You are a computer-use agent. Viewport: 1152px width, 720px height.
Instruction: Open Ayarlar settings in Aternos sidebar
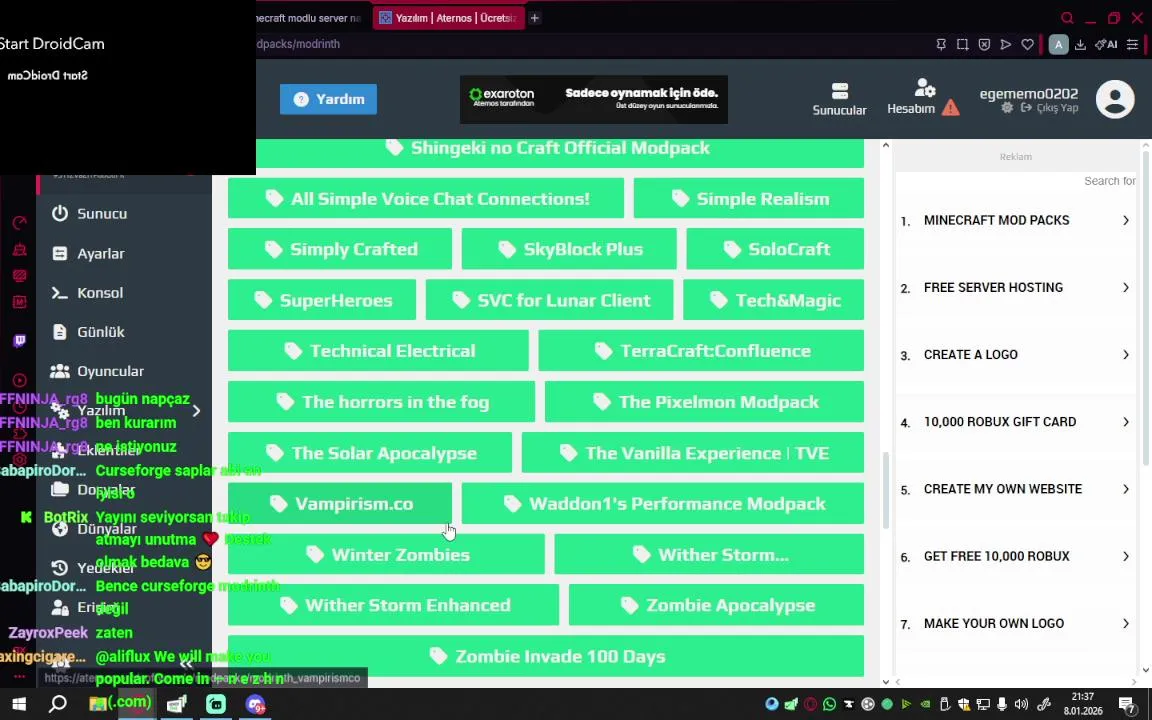(88, 253)
